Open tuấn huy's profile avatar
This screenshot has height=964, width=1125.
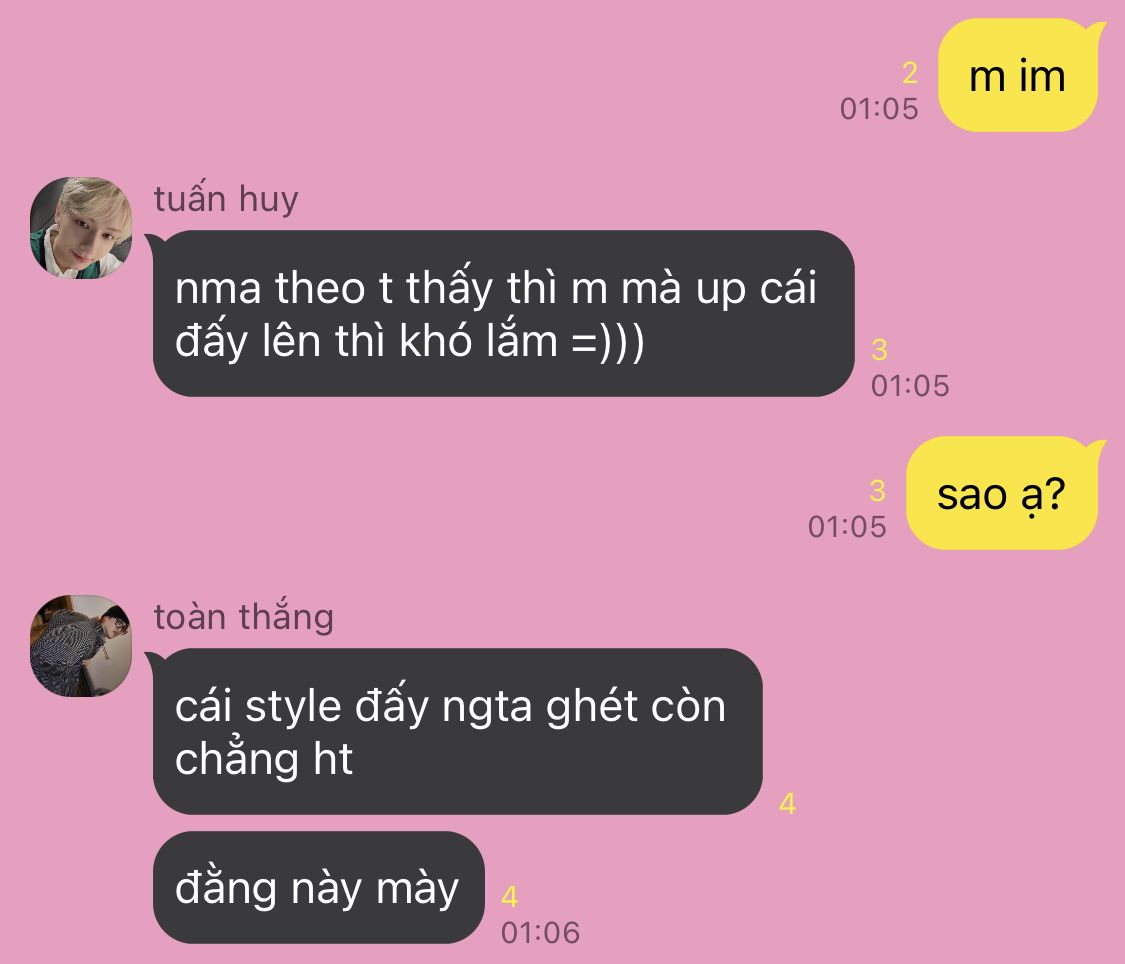[81, 228]
